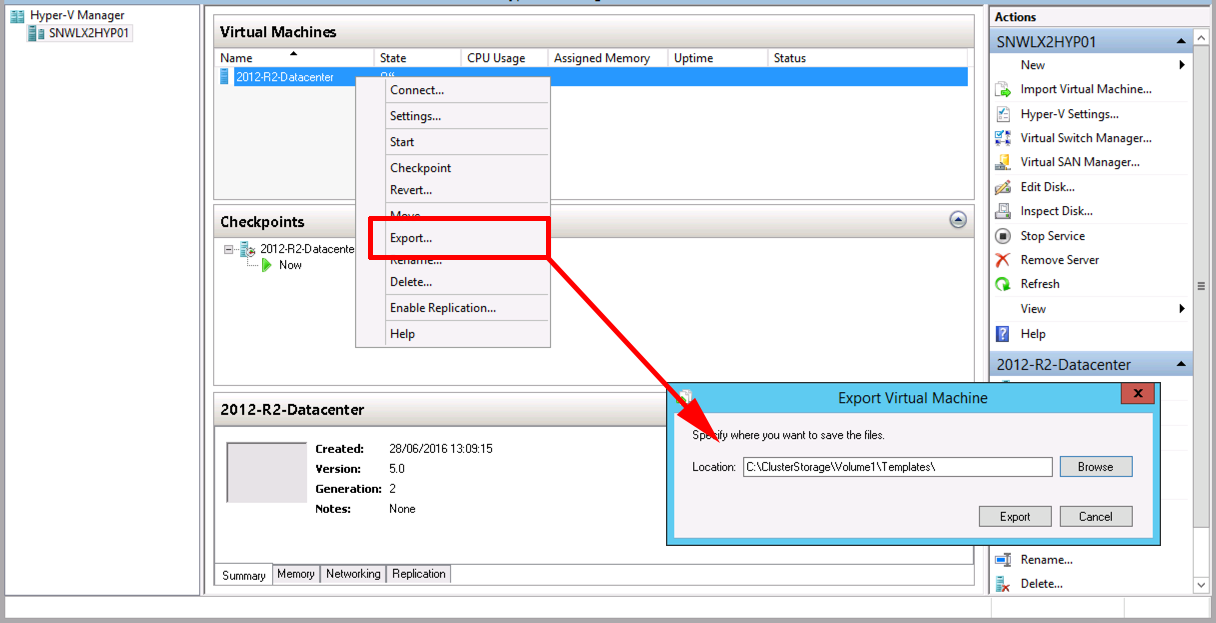1216x623 pixels.
Task: Sort virtual machines by Name column
Action: click(x=296, y=58)
